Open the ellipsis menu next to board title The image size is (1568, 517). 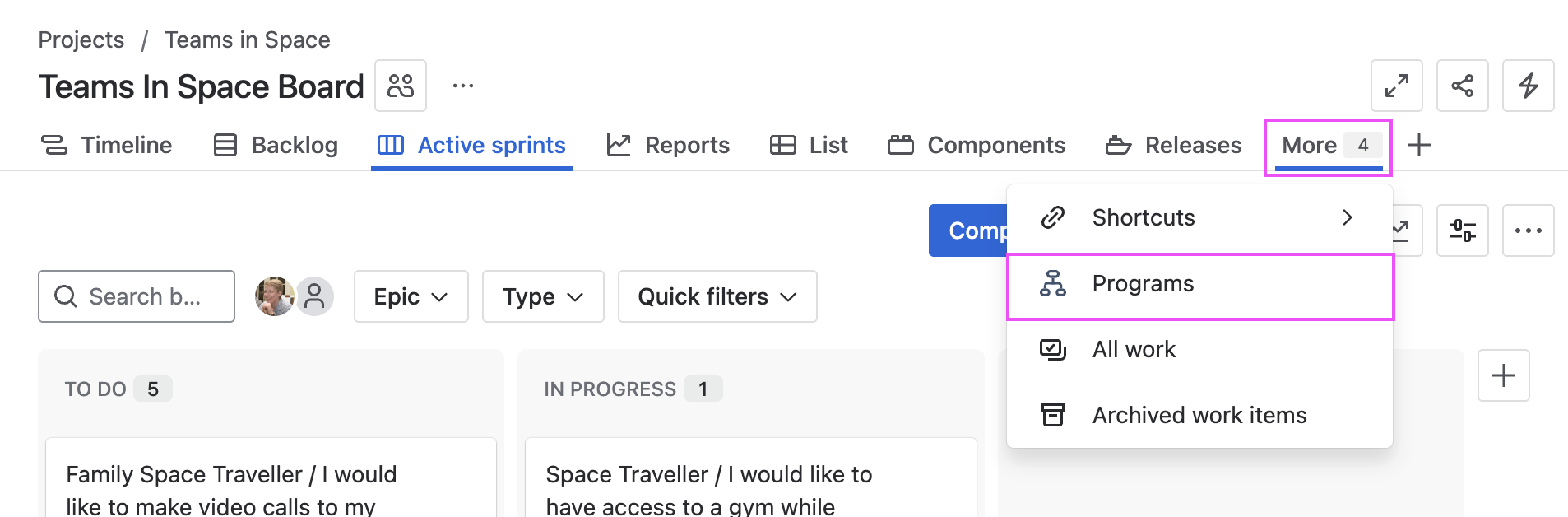coord(463,86)
